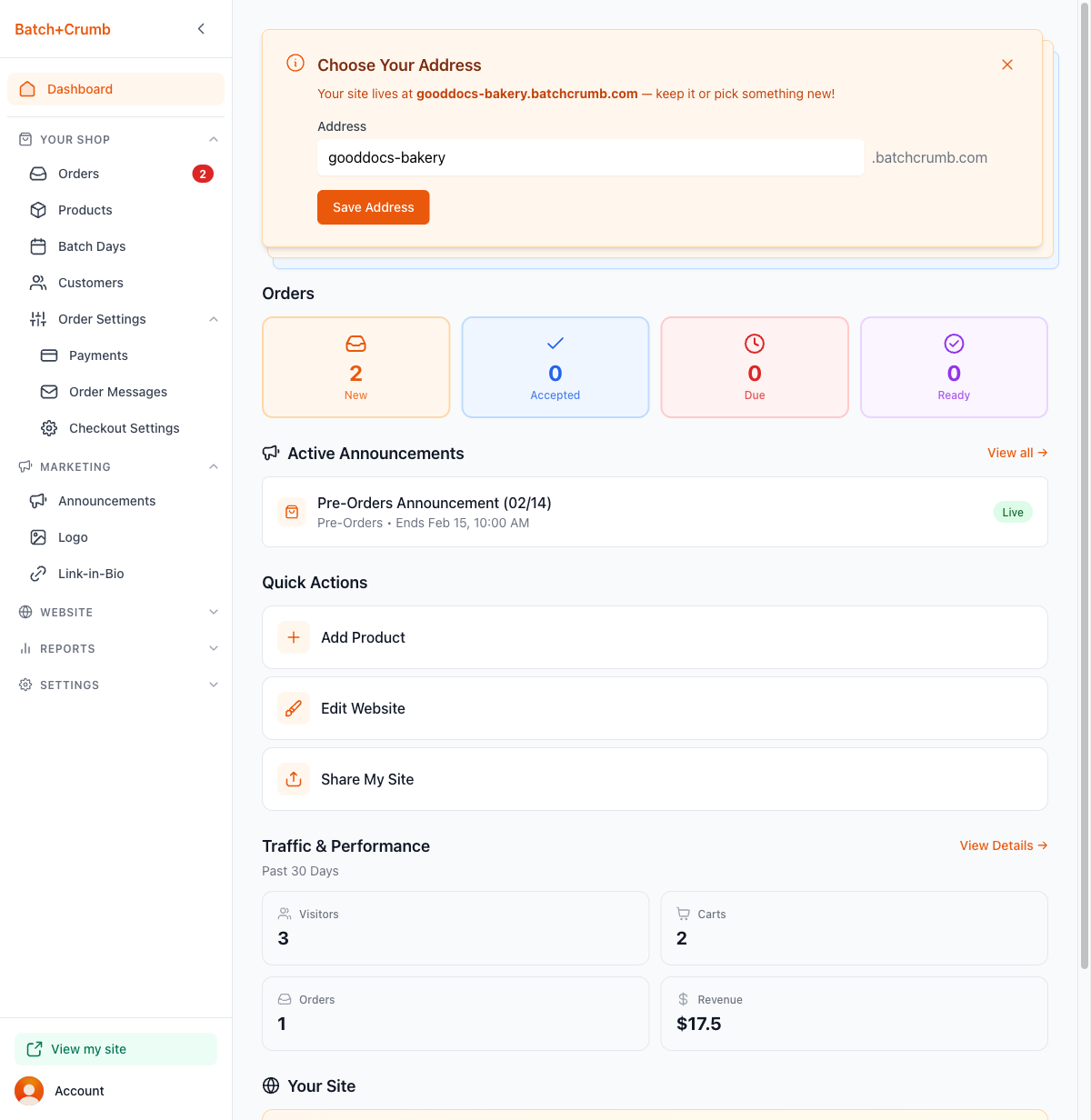Click the clock icon in Due card
Screen dimensions: 1091x1120
pyautogui.click(x=755, y=344)
